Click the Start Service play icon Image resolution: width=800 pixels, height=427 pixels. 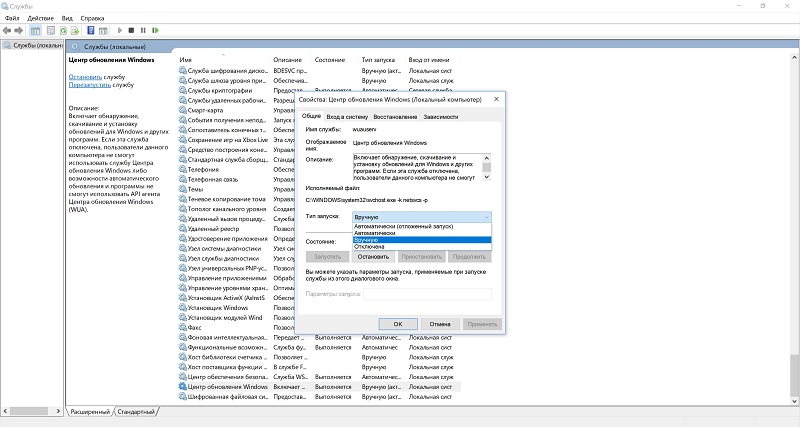pos(120,31)
